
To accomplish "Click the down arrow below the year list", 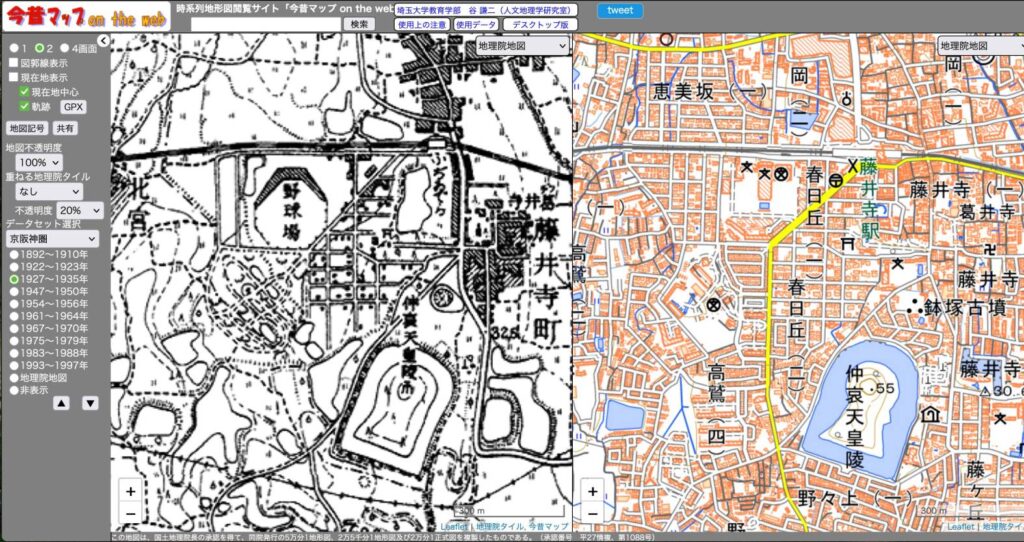I will (90, 403).
